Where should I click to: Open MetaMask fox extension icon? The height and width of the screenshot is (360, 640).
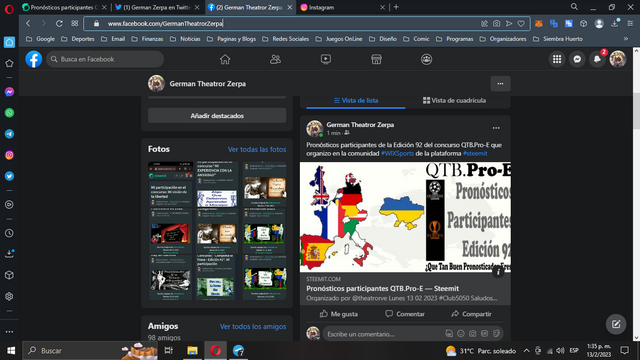[x=539, y=24]
